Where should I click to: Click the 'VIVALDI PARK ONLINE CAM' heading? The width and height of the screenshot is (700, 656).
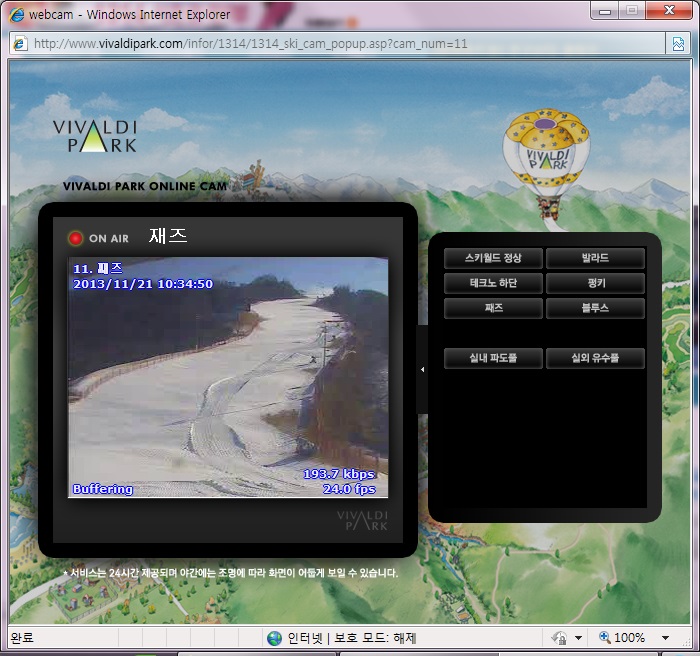[x=145, y=186]
